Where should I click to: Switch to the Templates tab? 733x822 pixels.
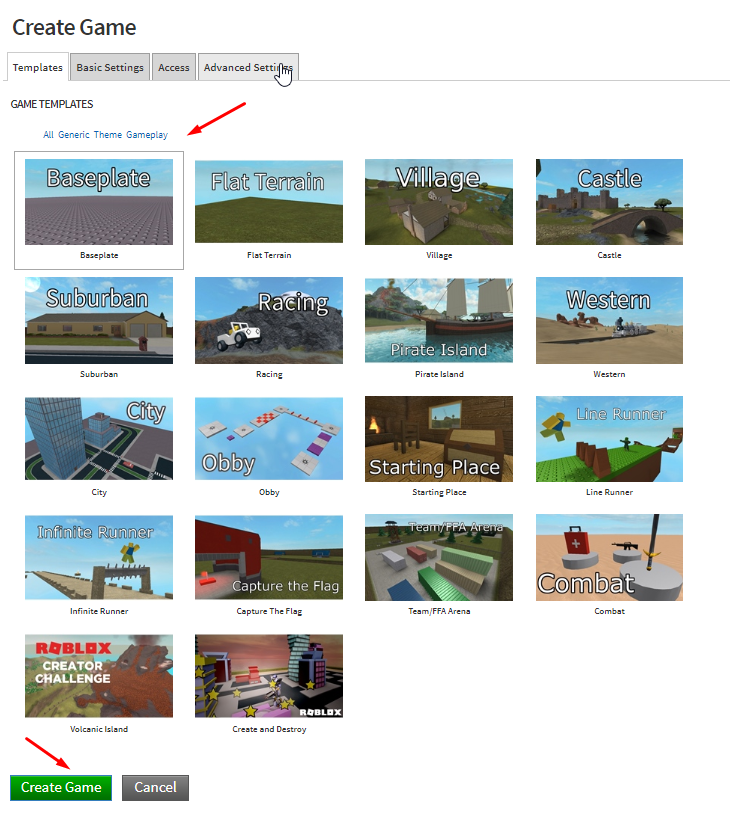pyautogui.click(x=38, y=67)
